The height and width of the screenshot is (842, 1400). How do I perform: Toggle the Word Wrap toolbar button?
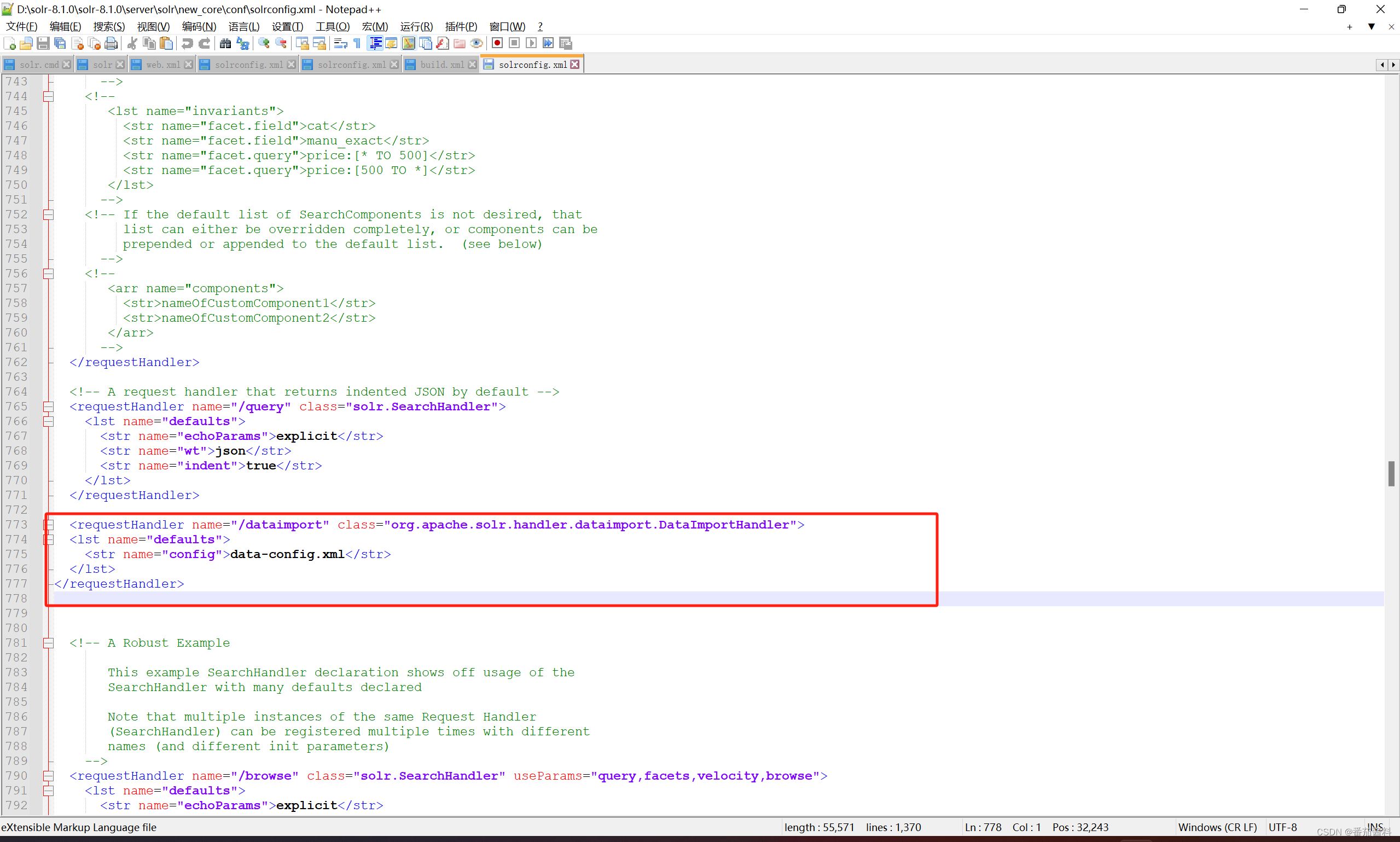340,43
